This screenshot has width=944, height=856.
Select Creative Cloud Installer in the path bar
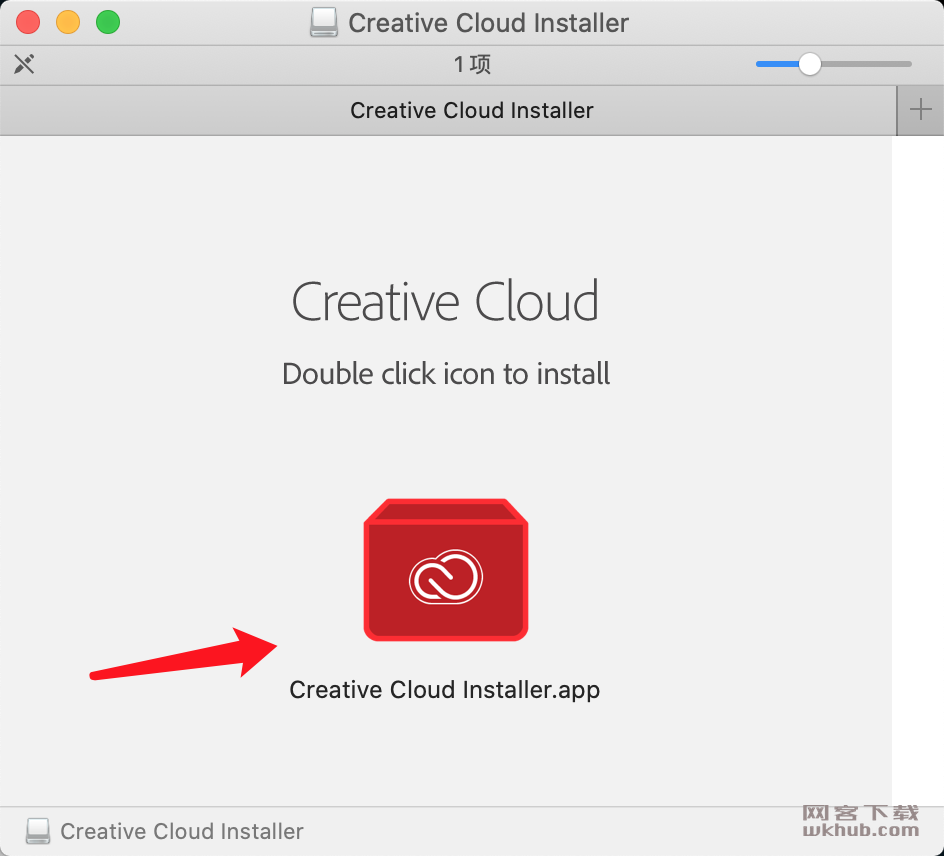click(x=182, y=831)
